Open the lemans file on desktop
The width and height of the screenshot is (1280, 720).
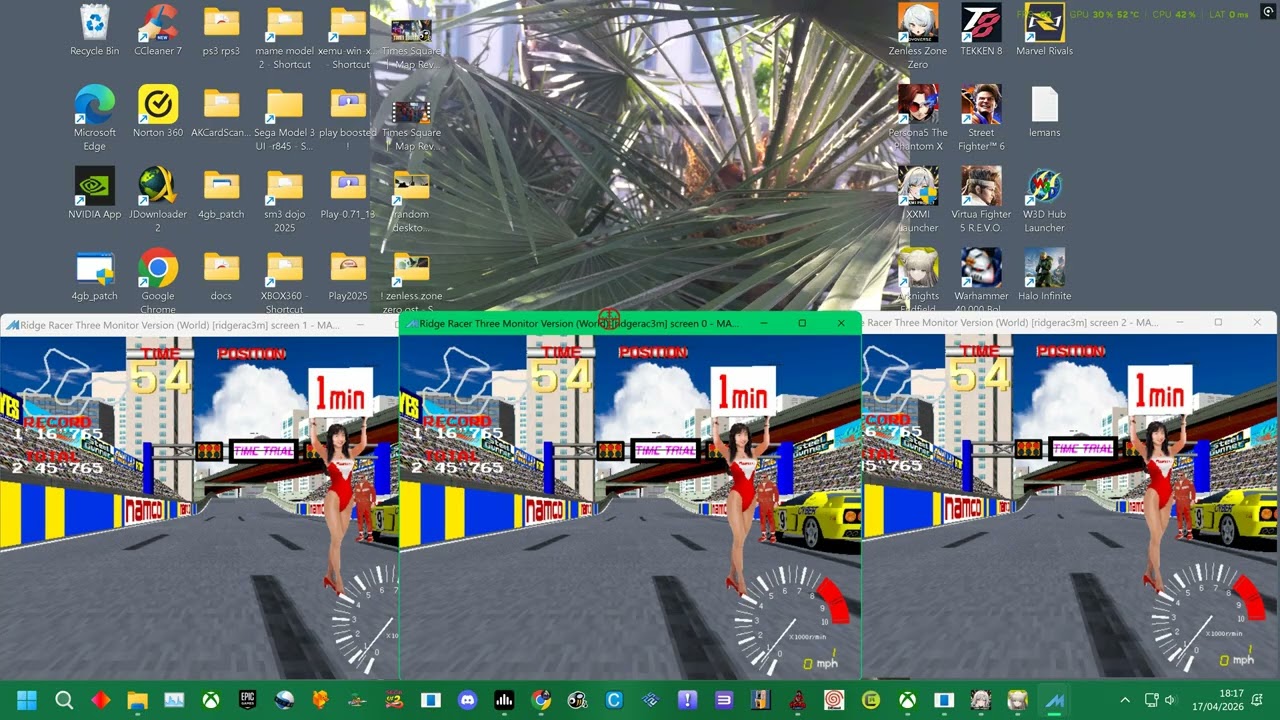click(x=1044, y=112)
